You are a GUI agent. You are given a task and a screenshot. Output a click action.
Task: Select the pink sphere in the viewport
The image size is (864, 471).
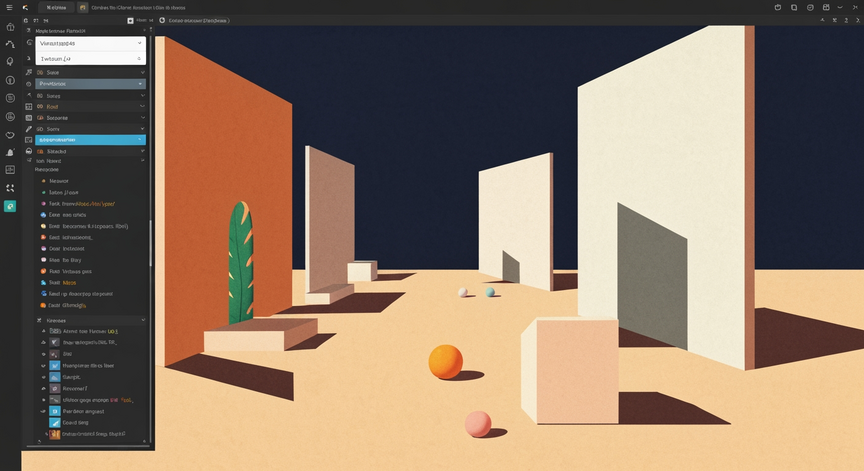(478, 424)
